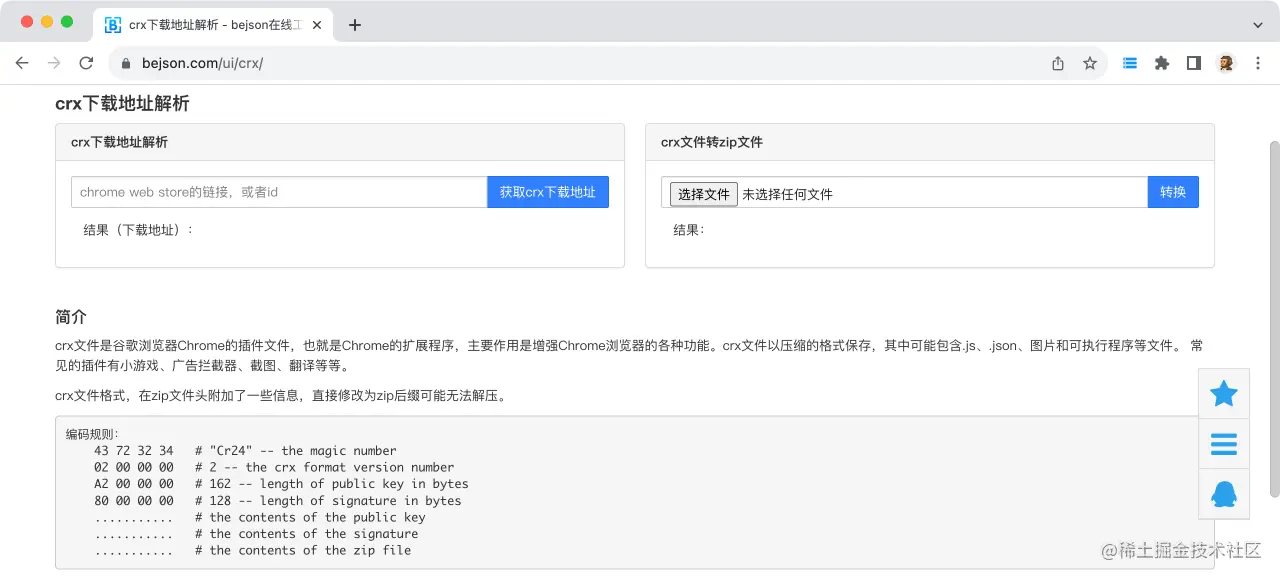Click the crx文件转zip文件 panel header
This screenshot has width=1280, height=579.
pos(930,143)
